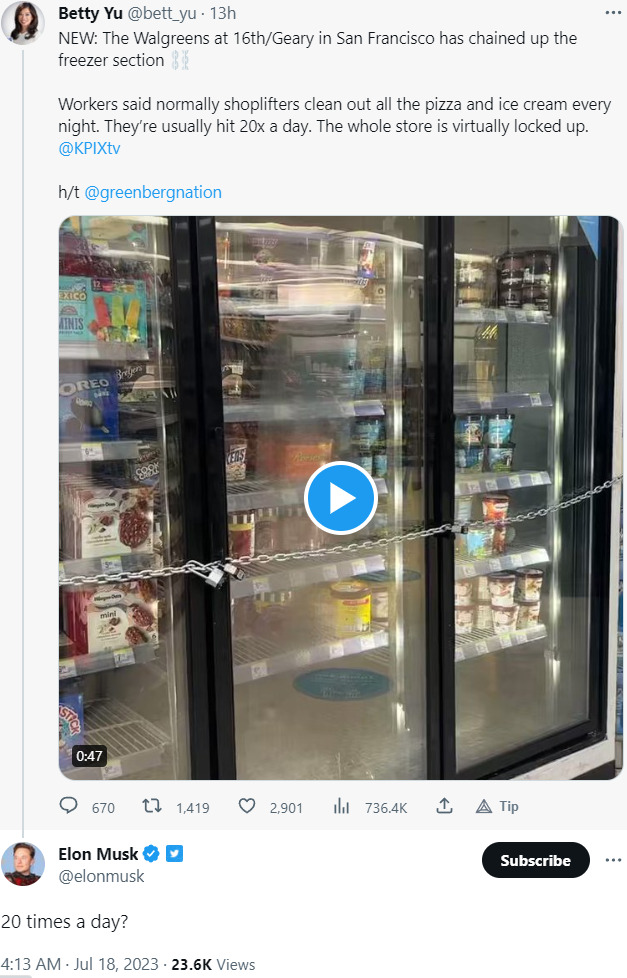This screenshot has height=978, width=627.
Task: Open the @greenbergnation mention link
Action: [x=153, y=192]
